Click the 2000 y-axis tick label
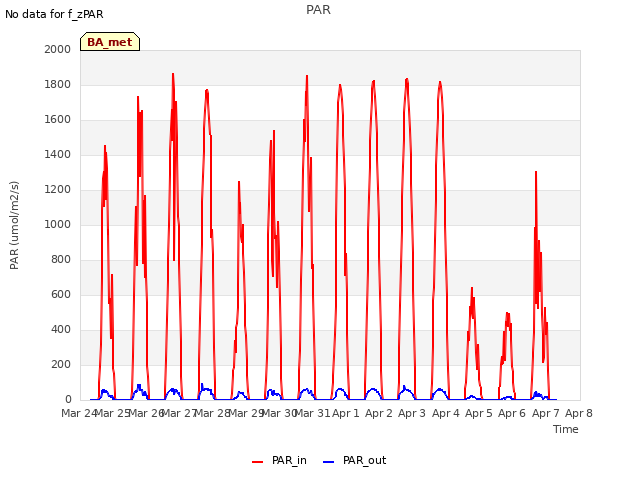The height and width of the screenshot is (480, 640). pyautogui.click(x=58, y=49)
